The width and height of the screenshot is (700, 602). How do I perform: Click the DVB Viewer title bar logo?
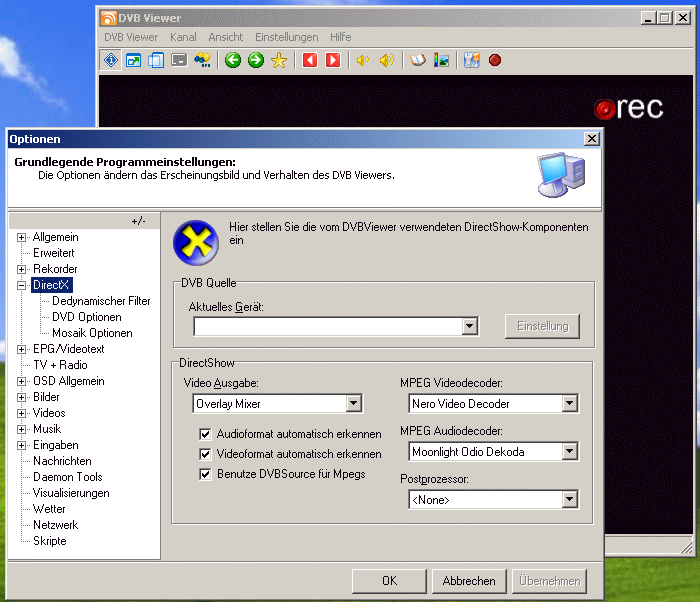click(108, 18)
